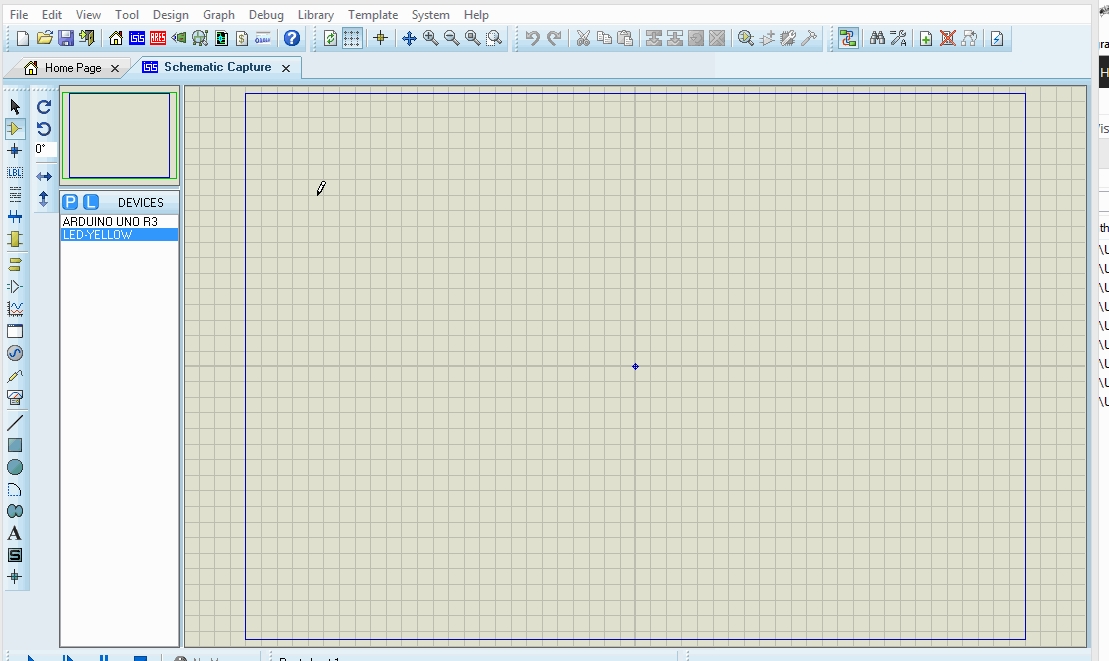Open the Library menu
1109x661 pixels.
pyautogui.click(x=315, y=15)
